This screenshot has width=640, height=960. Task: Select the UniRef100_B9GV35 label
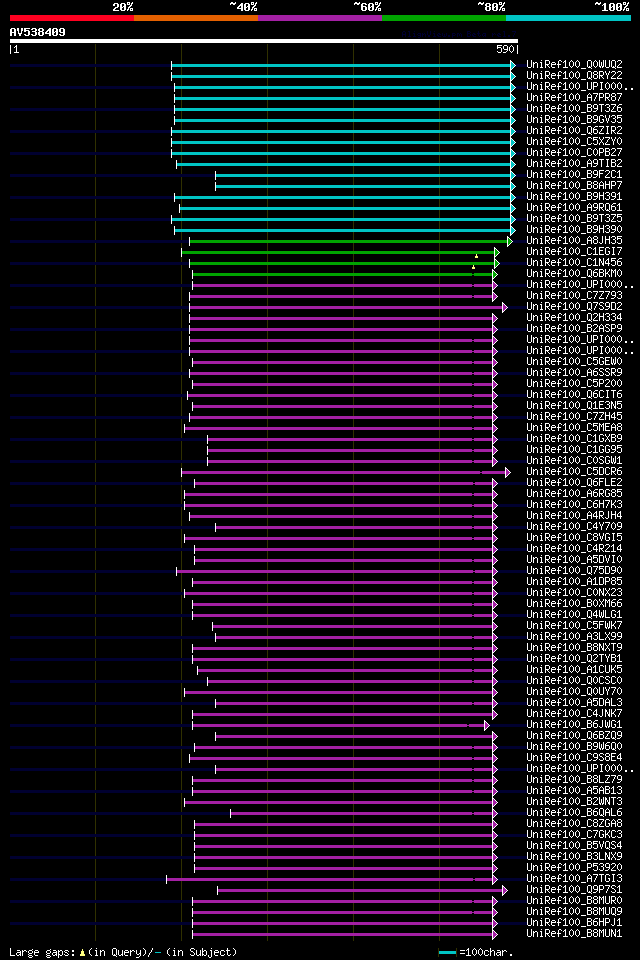click(574, 119)
